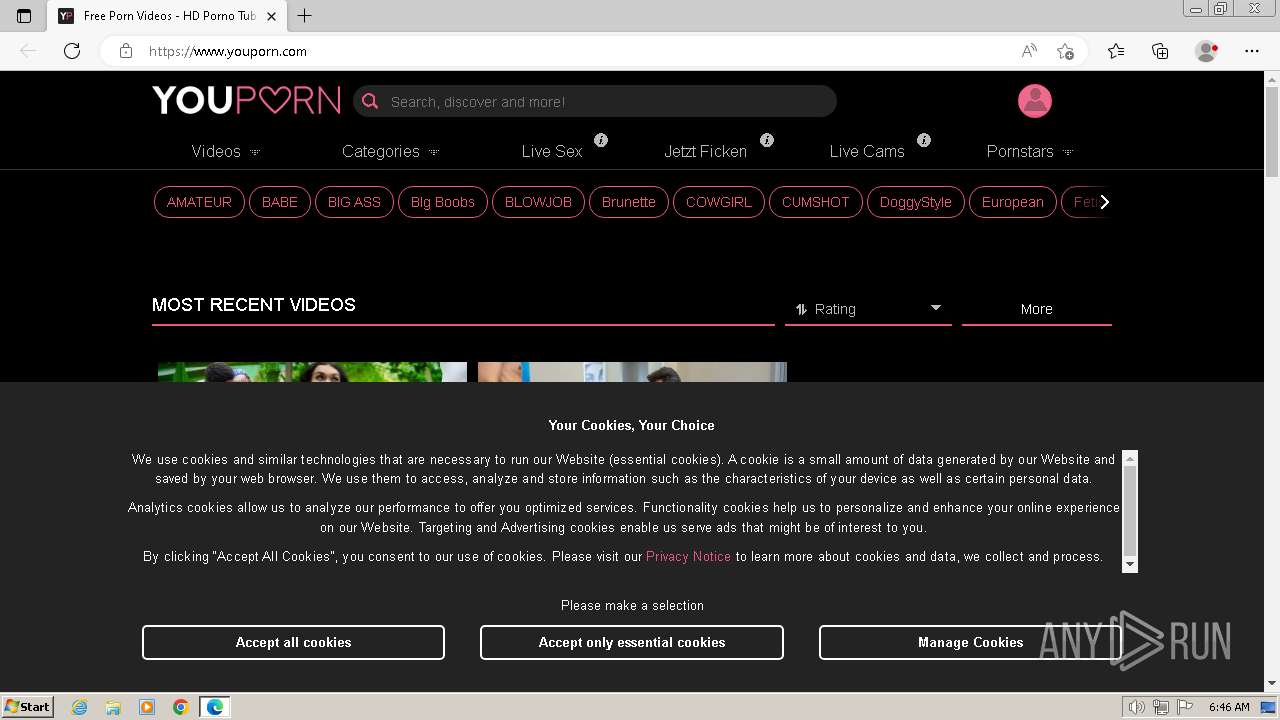Click the info icon beside Live Cams

[x=924, y=140]
